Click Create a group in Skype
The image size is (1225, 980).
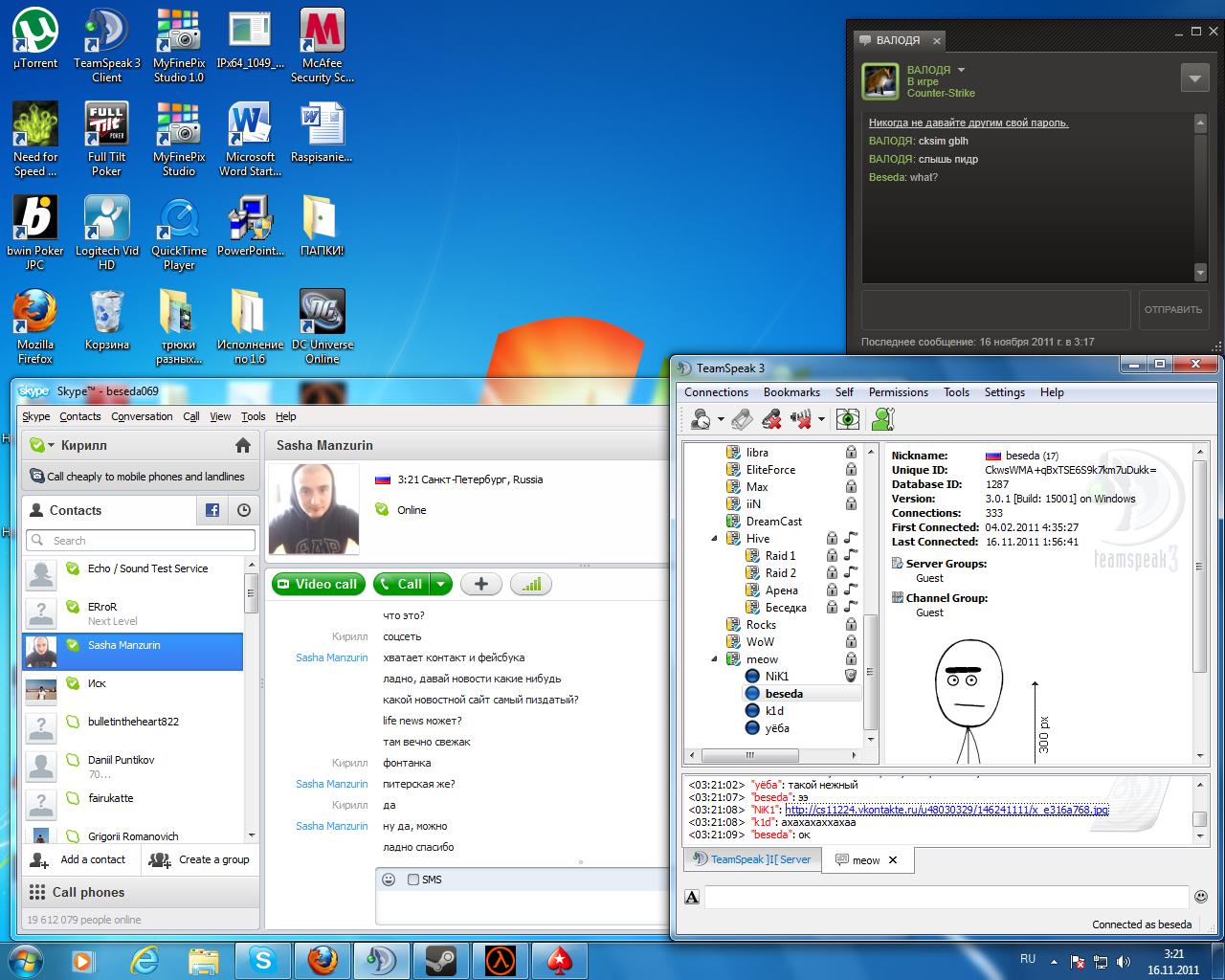tap(200, 859)
